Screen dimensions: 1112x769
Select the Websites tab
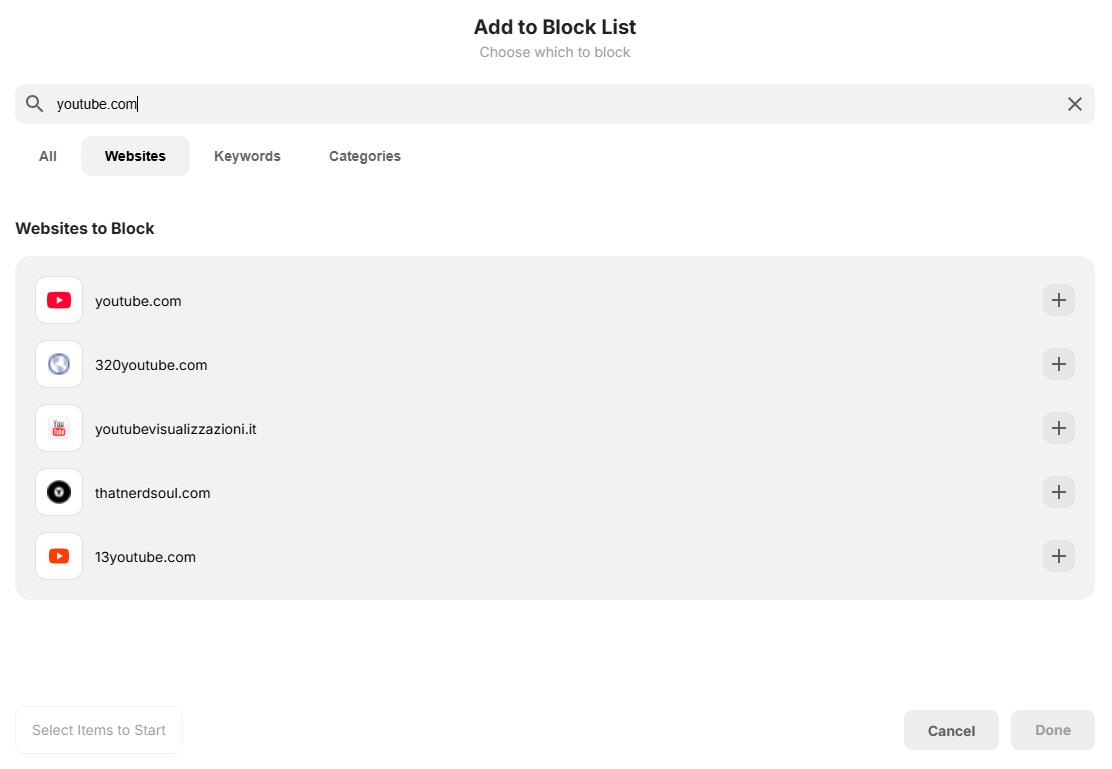click(x=135, y=156)
